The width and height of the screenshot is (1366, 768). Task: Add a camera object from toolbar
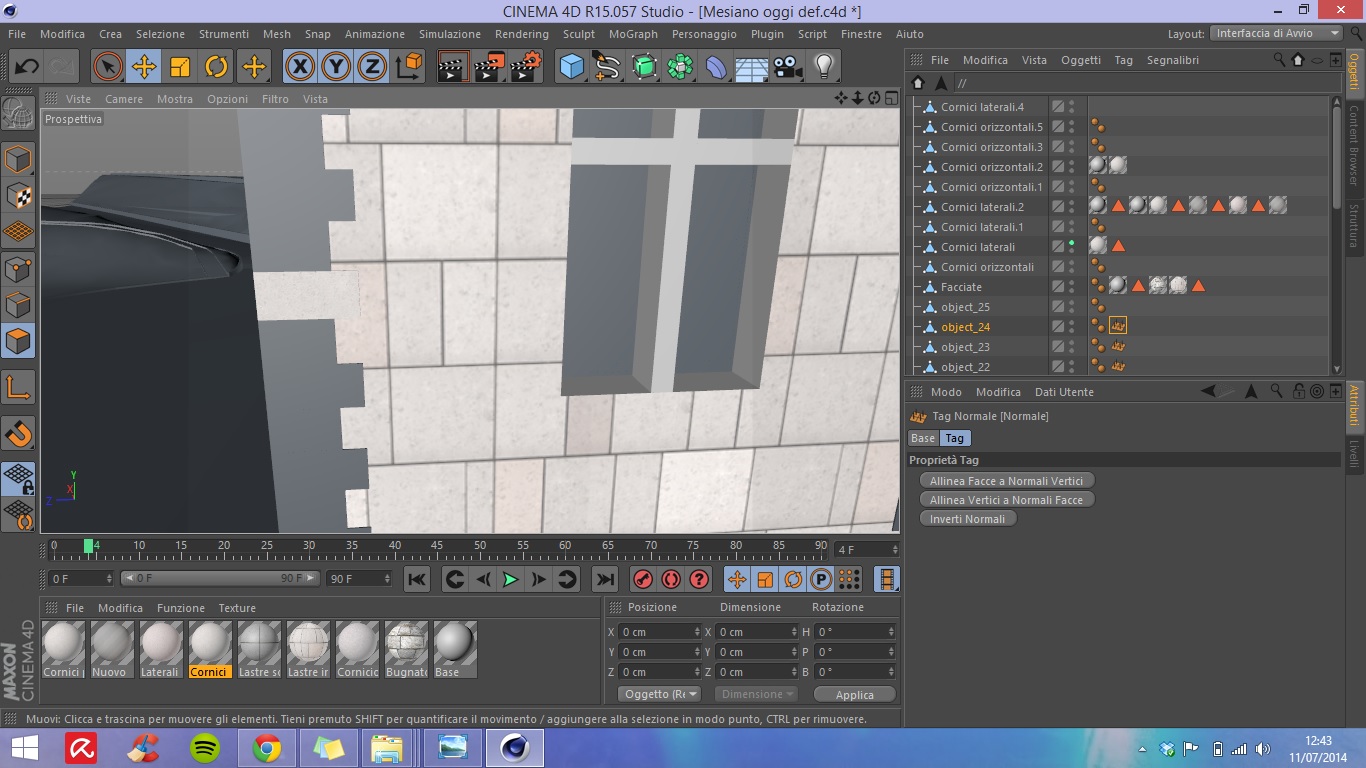tap(788, 67)
